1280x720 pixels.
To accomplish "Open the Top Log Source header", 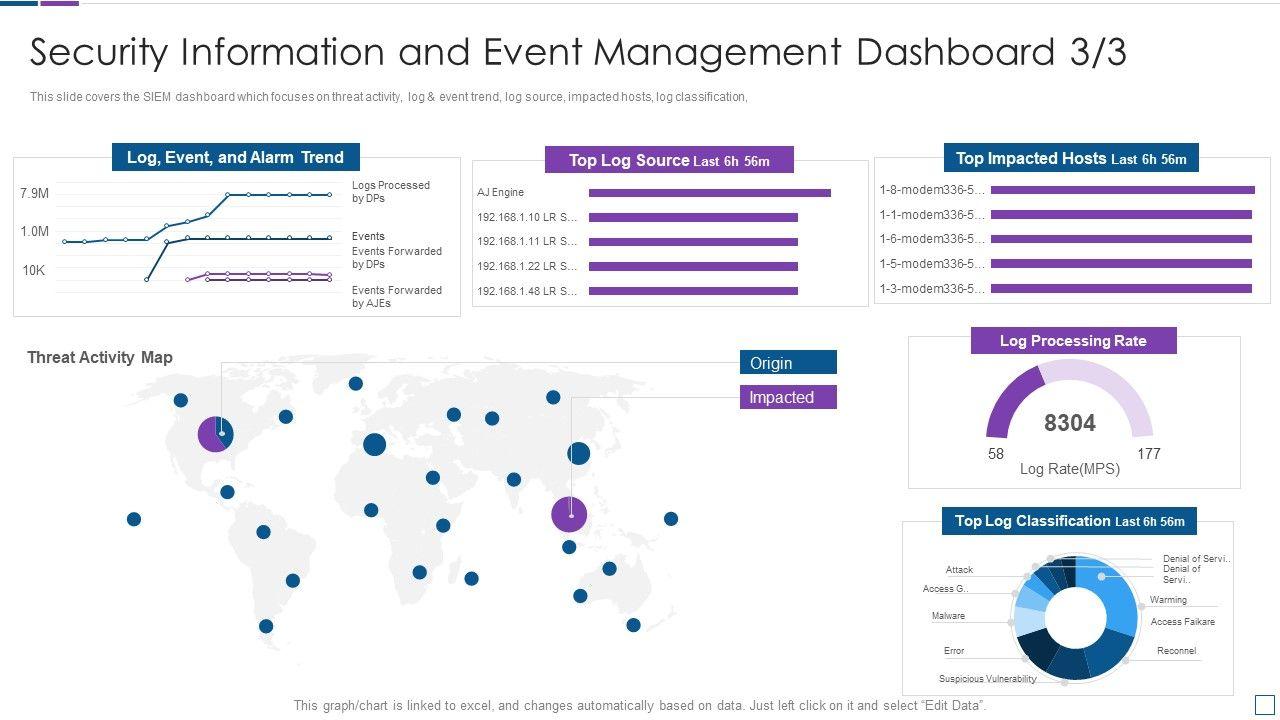I will (669, 160).
